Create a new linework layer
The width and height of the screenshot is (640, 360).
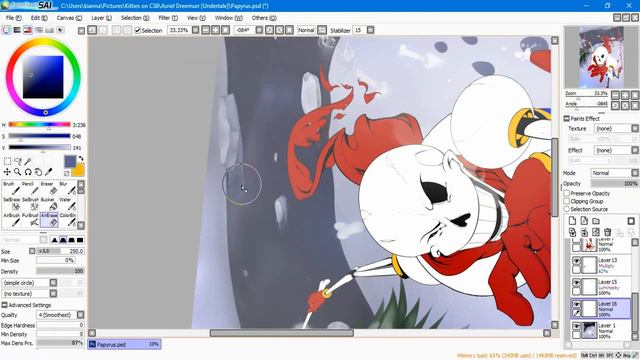pos(584,221)
